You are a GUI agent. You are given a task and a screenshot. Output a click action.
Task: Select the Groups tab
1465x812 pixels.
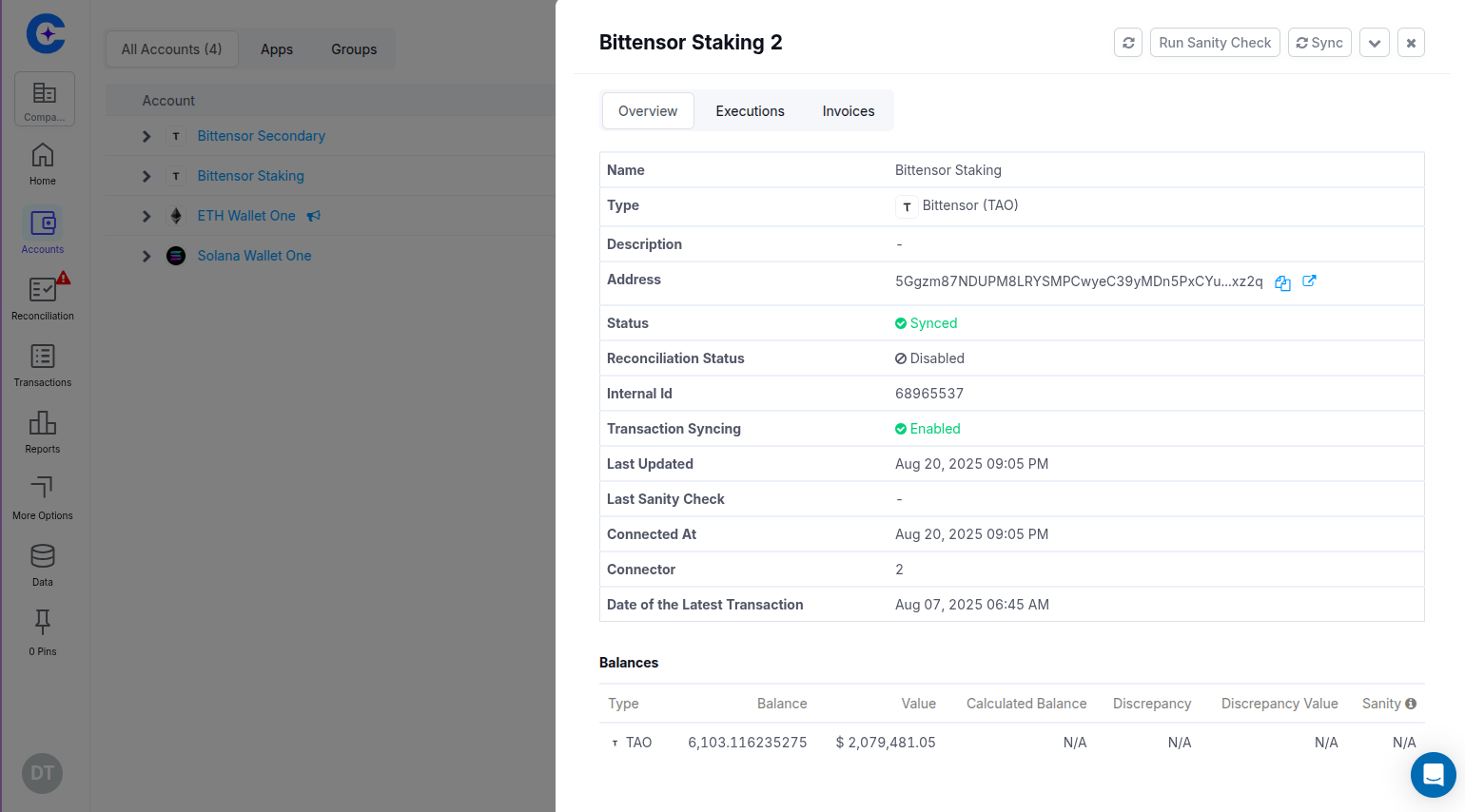354,49
